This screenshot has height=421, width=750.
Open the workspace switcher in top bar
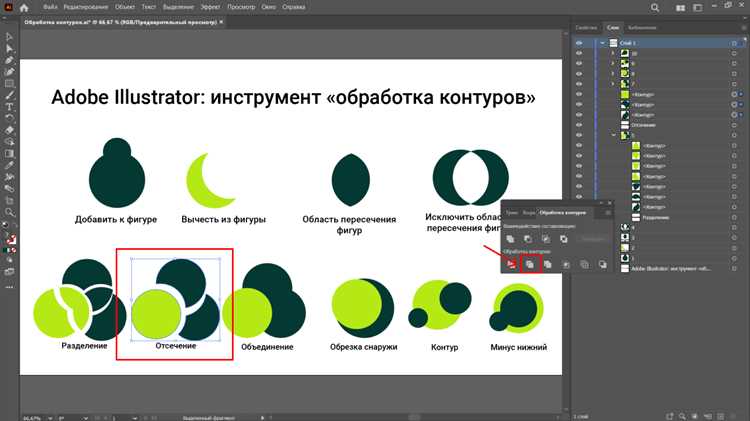click(697, 8)
